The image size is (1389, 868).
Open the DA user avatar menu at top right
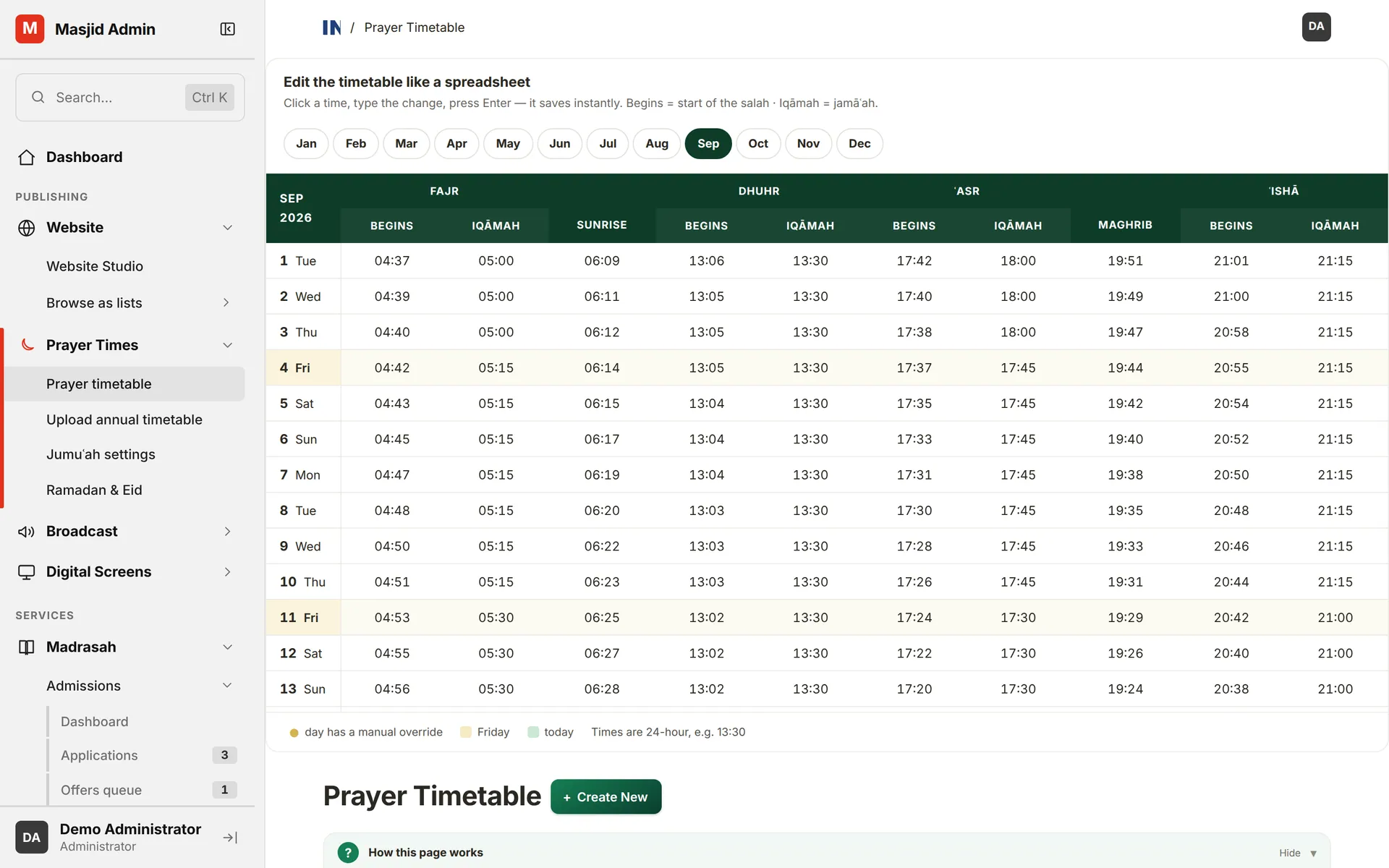(1316, 27)
